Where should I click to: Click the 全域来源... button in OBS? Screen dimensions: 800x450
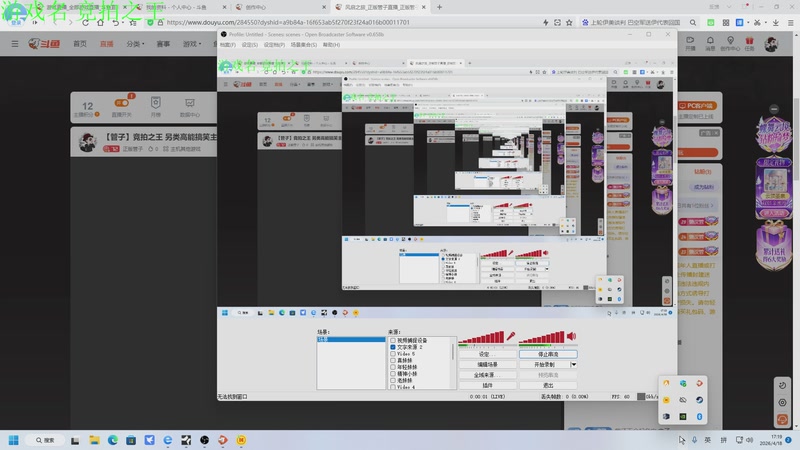(x=487, y=375)
